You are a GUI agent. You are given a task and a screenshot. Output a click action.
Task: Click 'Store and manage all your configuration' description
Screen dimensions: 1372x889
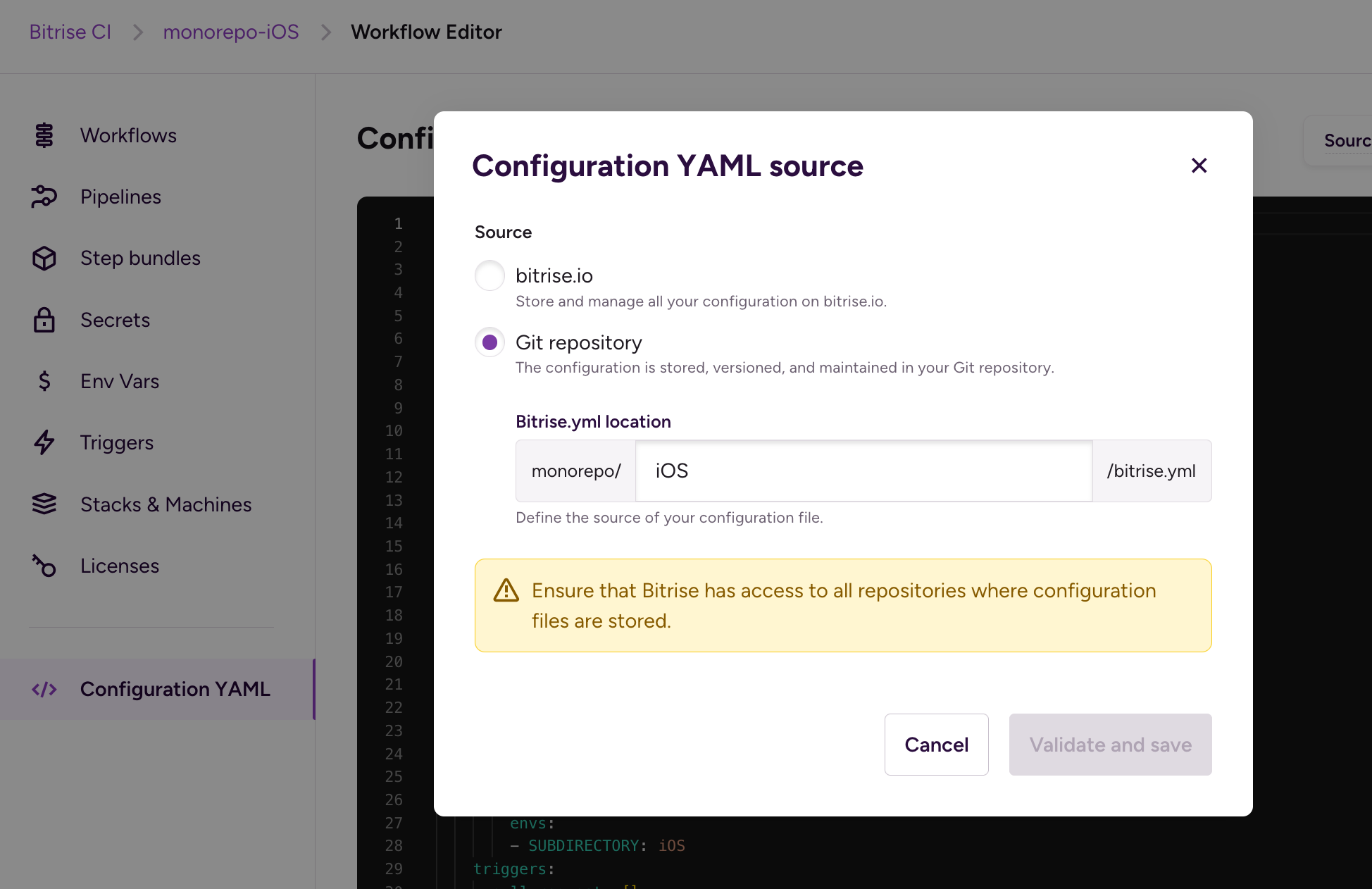[701, 301]
